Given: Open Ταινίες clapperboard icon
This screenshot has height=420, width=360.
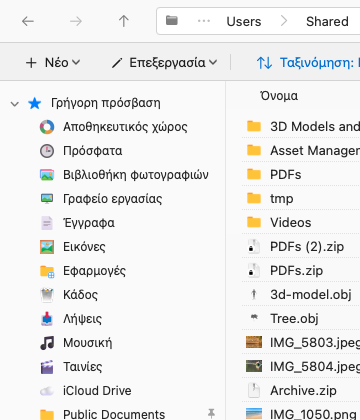Looking at the screenshot, I should [x=47, y=367].
